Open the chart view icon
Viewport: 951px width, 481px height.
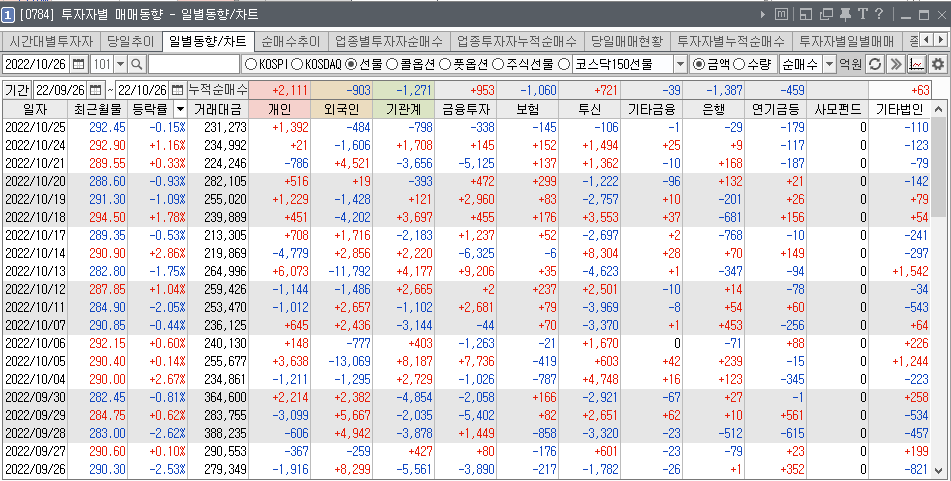916,64
